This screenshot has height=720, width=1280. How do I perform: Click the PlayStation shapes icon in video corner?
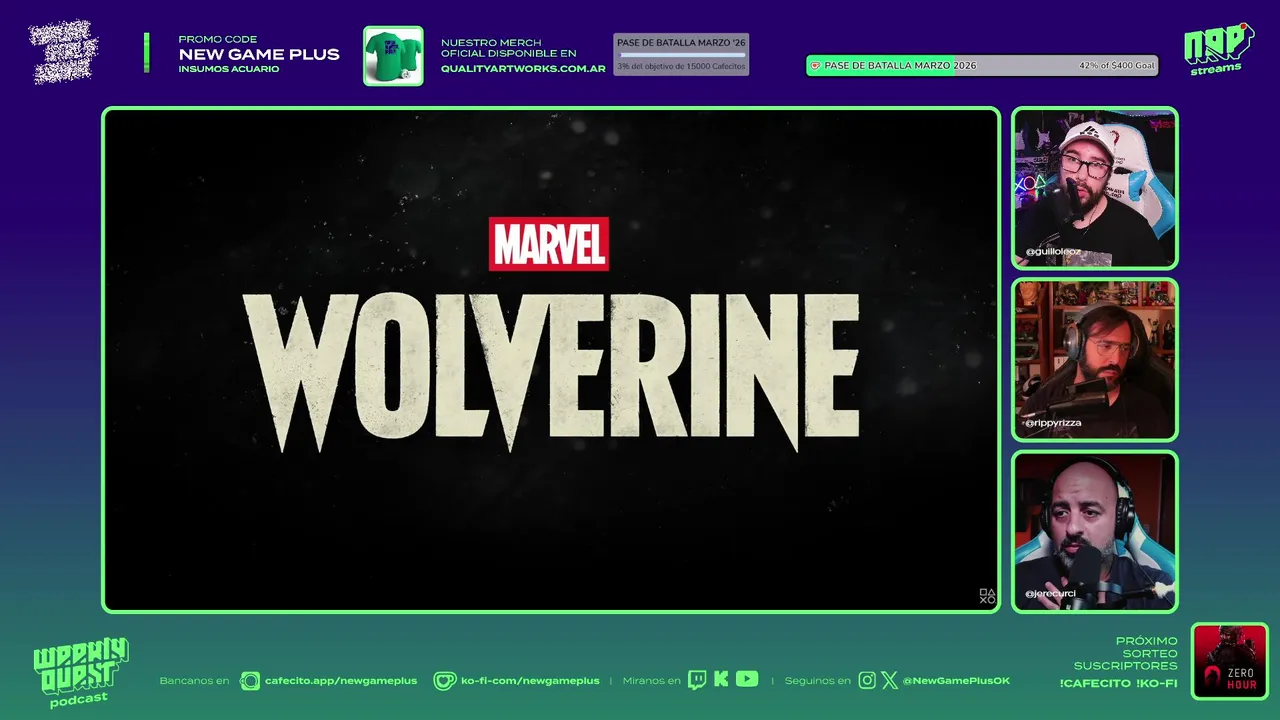click(x=987, y=596)
